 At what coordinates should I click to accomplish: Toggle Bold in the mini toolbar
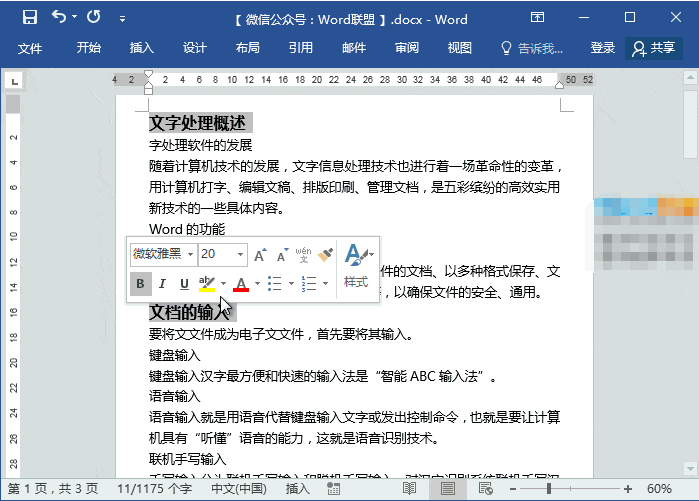tap(140, 283)
